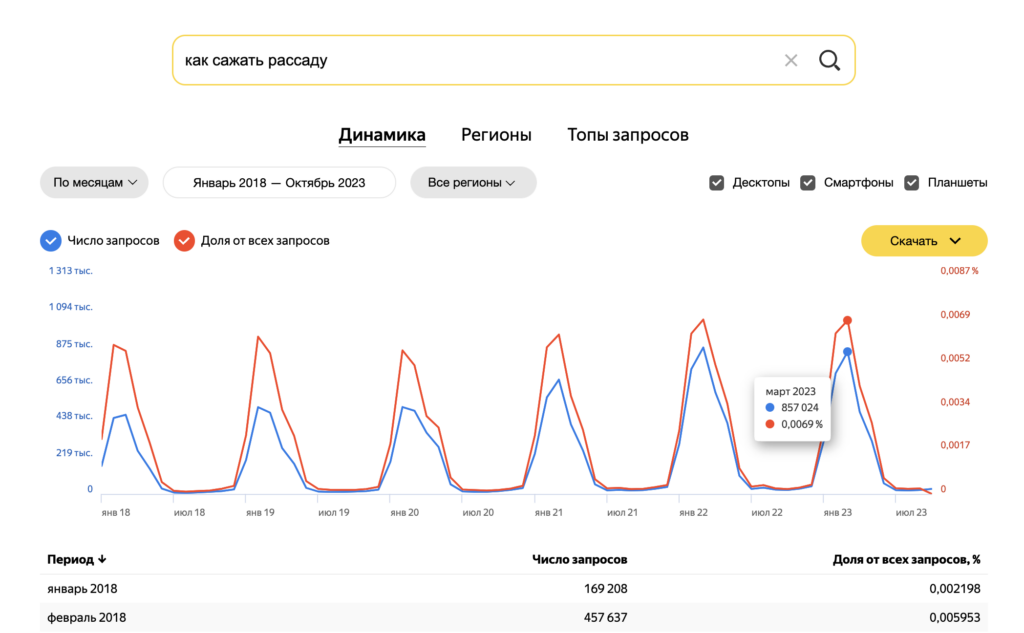The width and height of the screenshot is (1024, 633).
Task: Uncheck the Десктопы checkbox
Action: [x=716, y=183]
